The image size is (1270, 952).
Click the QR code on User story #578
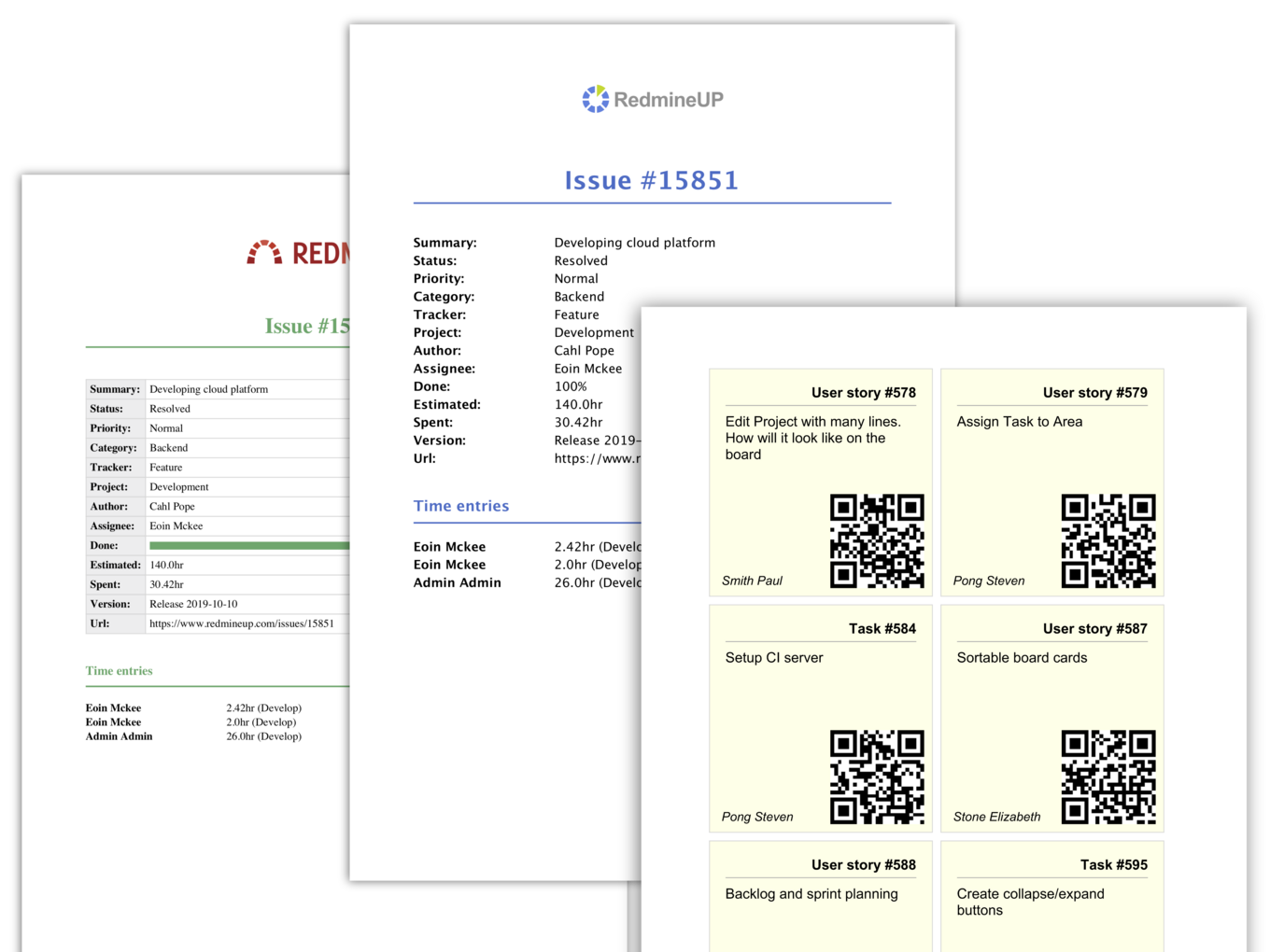click(x=876, y=540)
